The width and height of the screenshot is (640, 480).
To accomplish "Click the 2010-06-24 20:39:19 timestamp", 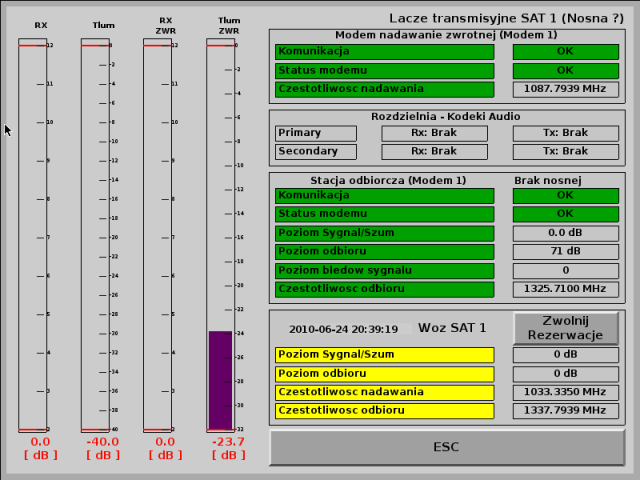I will [343, 329].
